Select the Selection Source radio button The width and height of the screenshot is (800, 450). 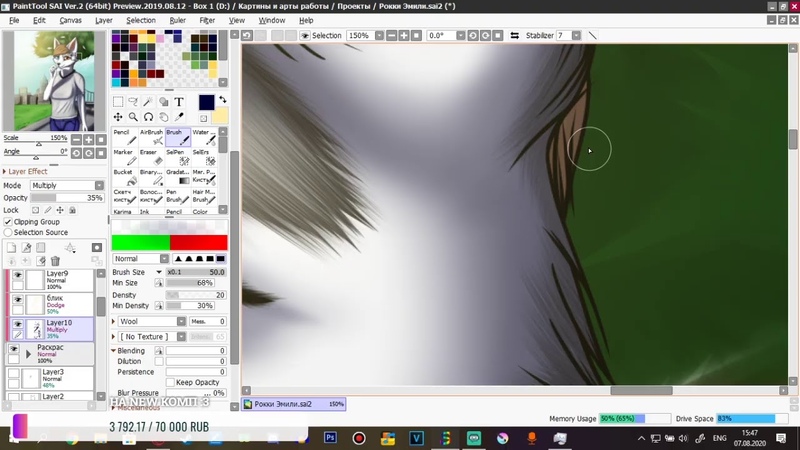(8, 232)
